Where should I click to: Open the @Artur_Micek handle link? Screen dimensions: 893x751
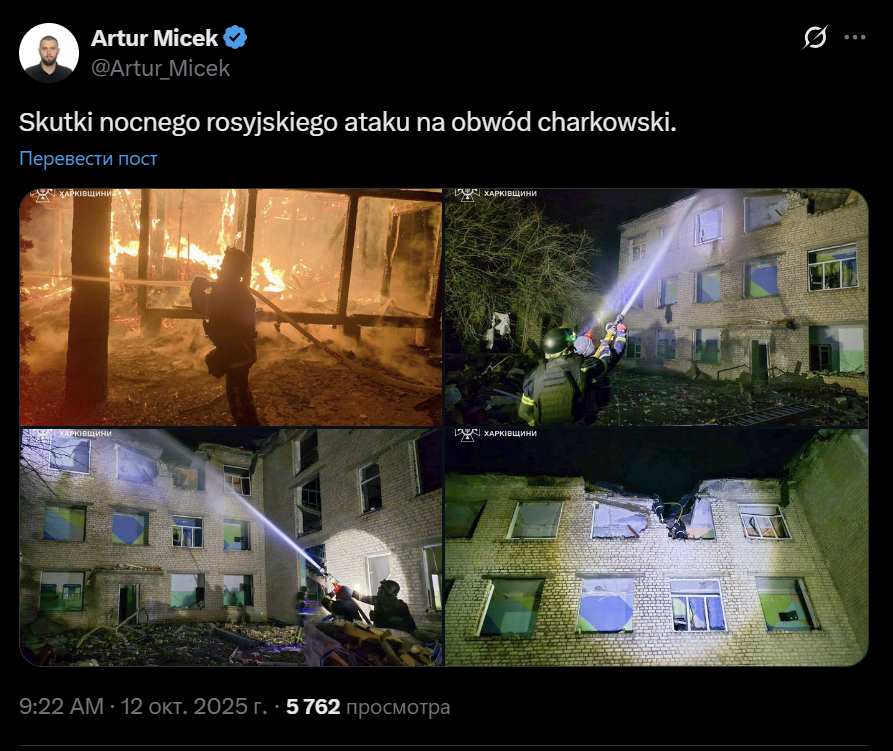pos(161,68)
